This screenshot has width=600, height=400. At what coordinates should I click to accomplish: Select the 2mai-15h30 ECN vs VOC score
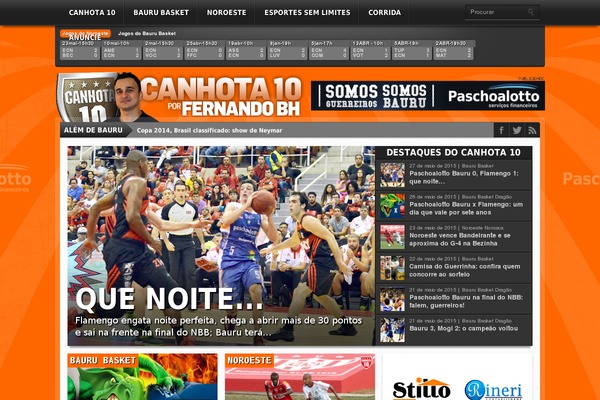162,50
